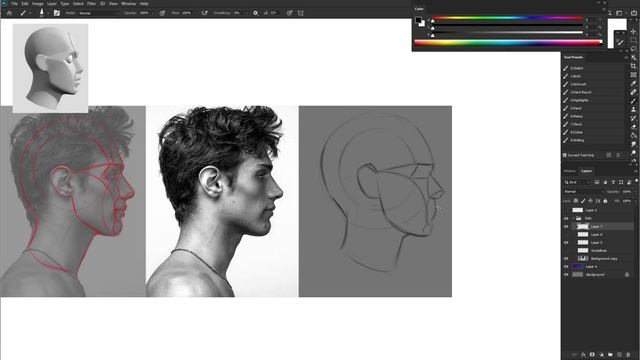Select the Rectangular Marquee tool

coord(633,40)
